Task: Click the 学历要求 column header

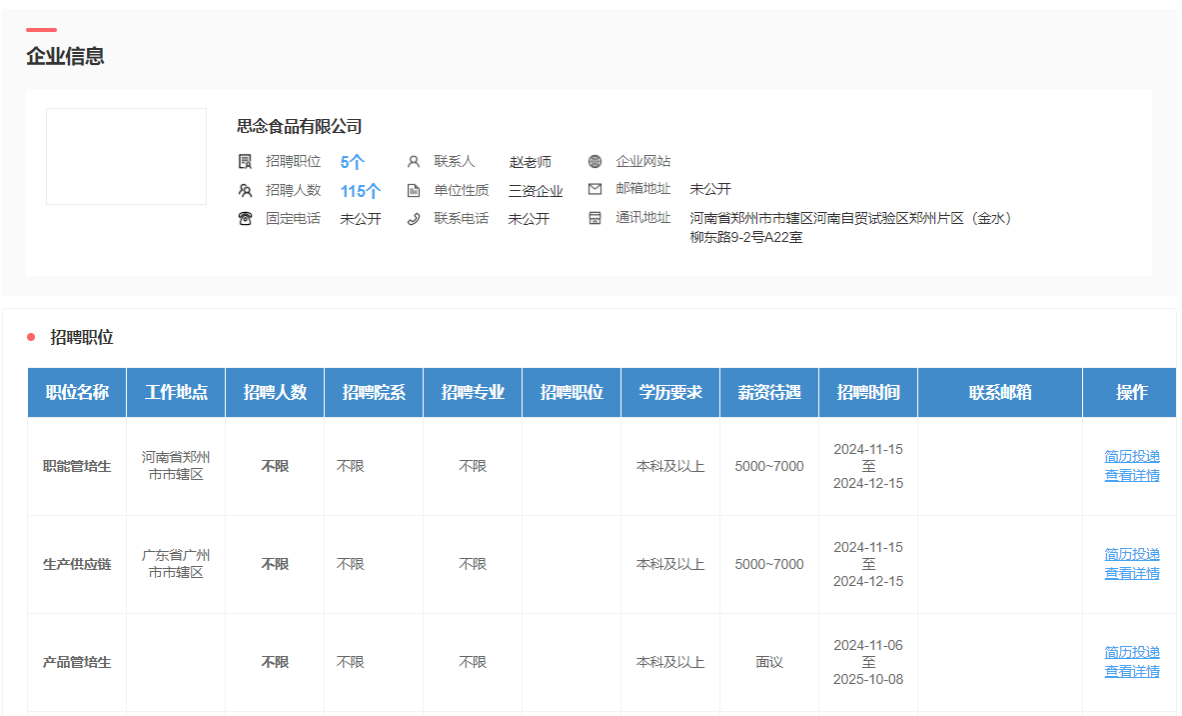Action: point(670,392)
